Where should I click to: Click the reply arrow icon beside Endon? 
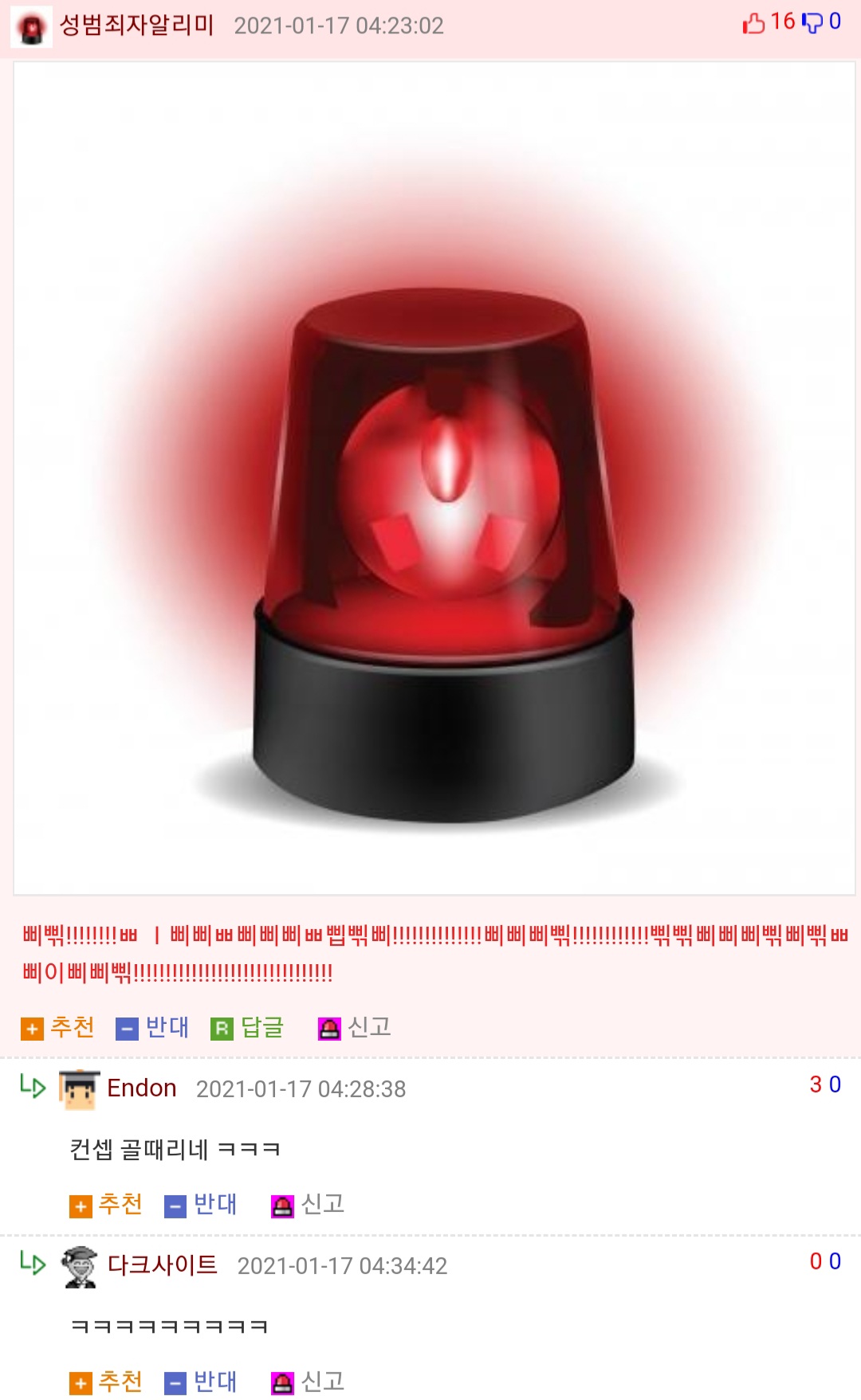33,1086
